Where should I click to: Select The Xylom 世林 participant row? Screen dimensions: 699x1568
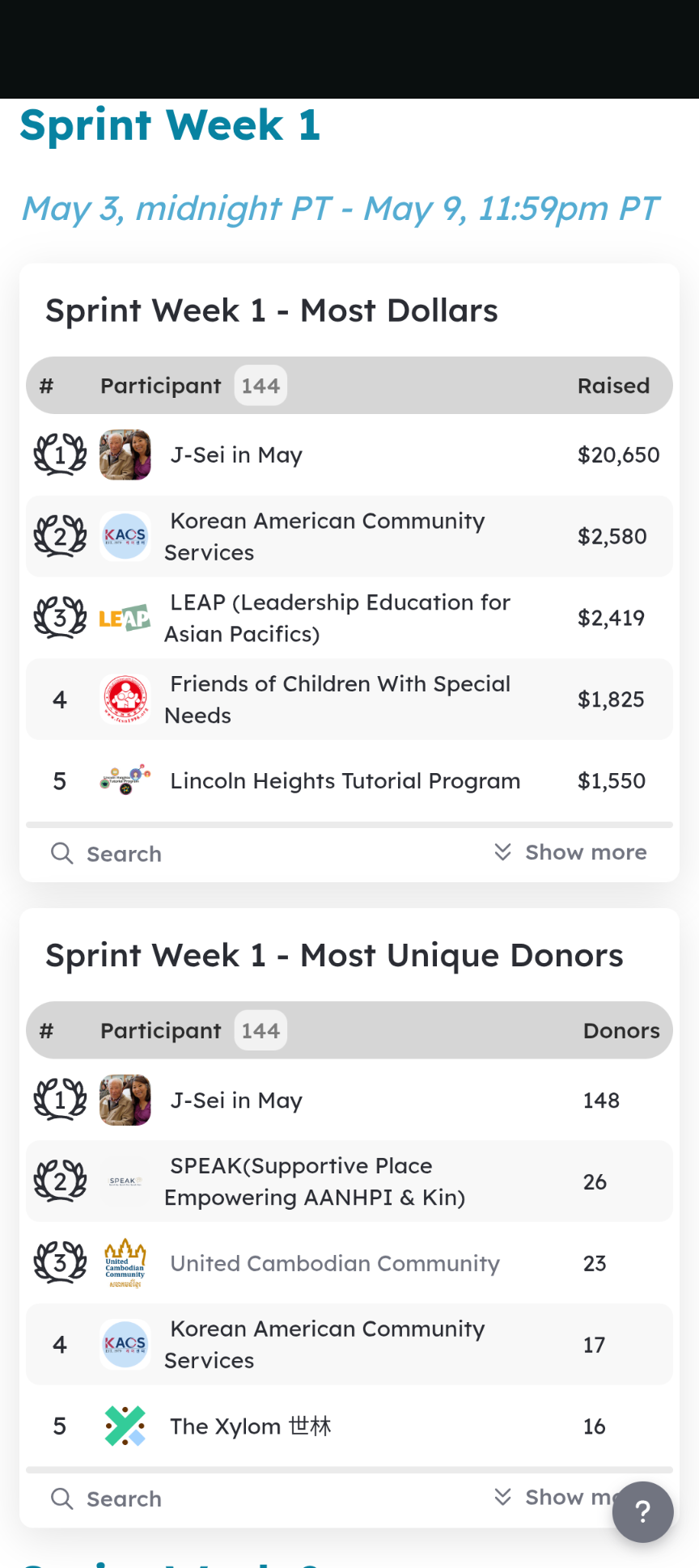click(x=349, y=1426)
